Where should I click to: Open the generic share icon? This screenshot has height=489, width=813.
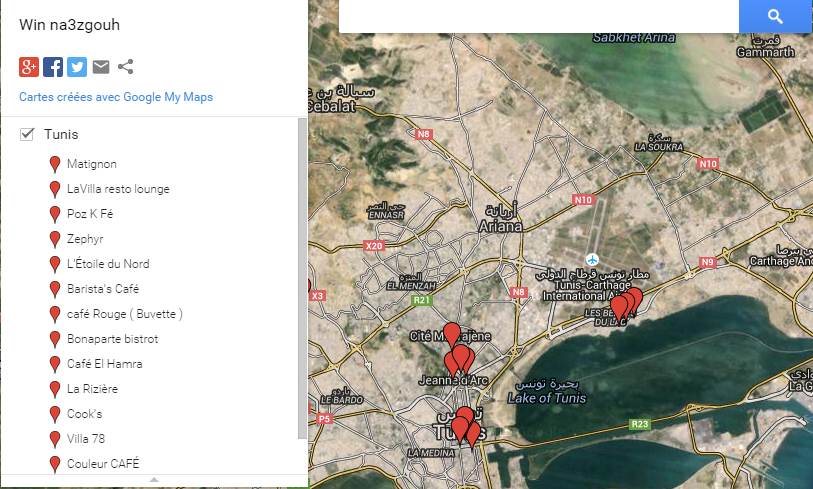click(x=125, y=66)
